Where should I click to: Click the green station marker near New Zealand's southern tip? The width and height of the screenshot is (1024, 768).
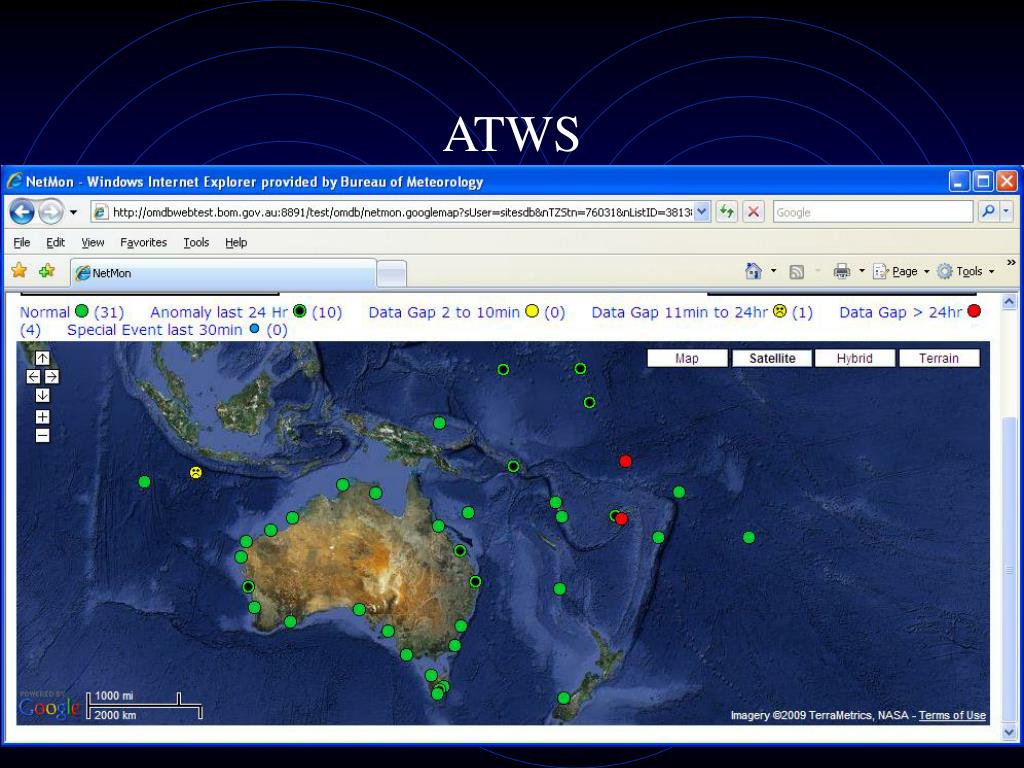pos(564,698)
